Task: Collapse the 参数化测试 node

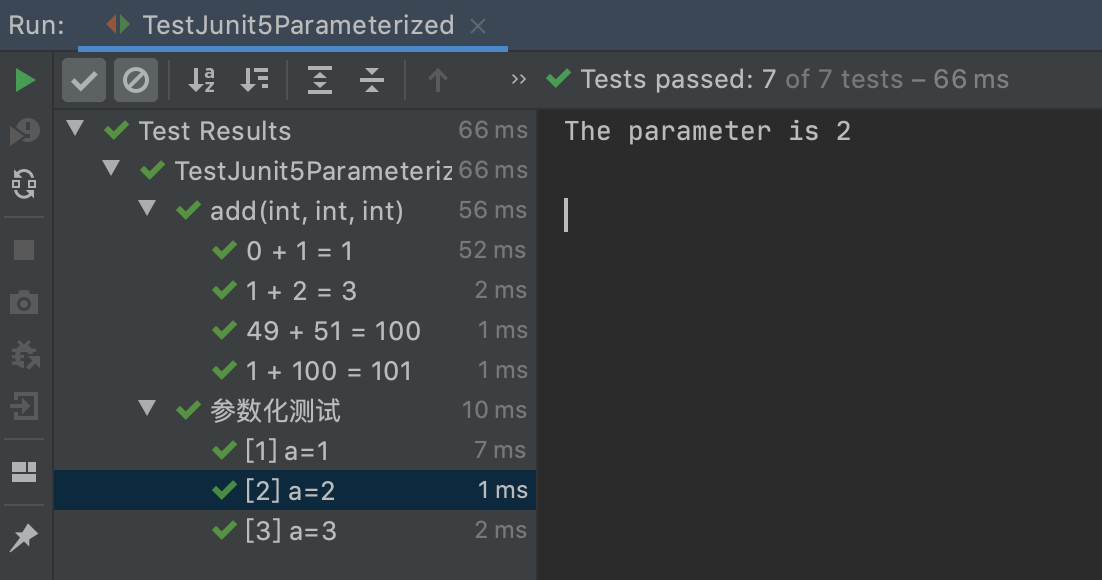Action: (148, 409)
